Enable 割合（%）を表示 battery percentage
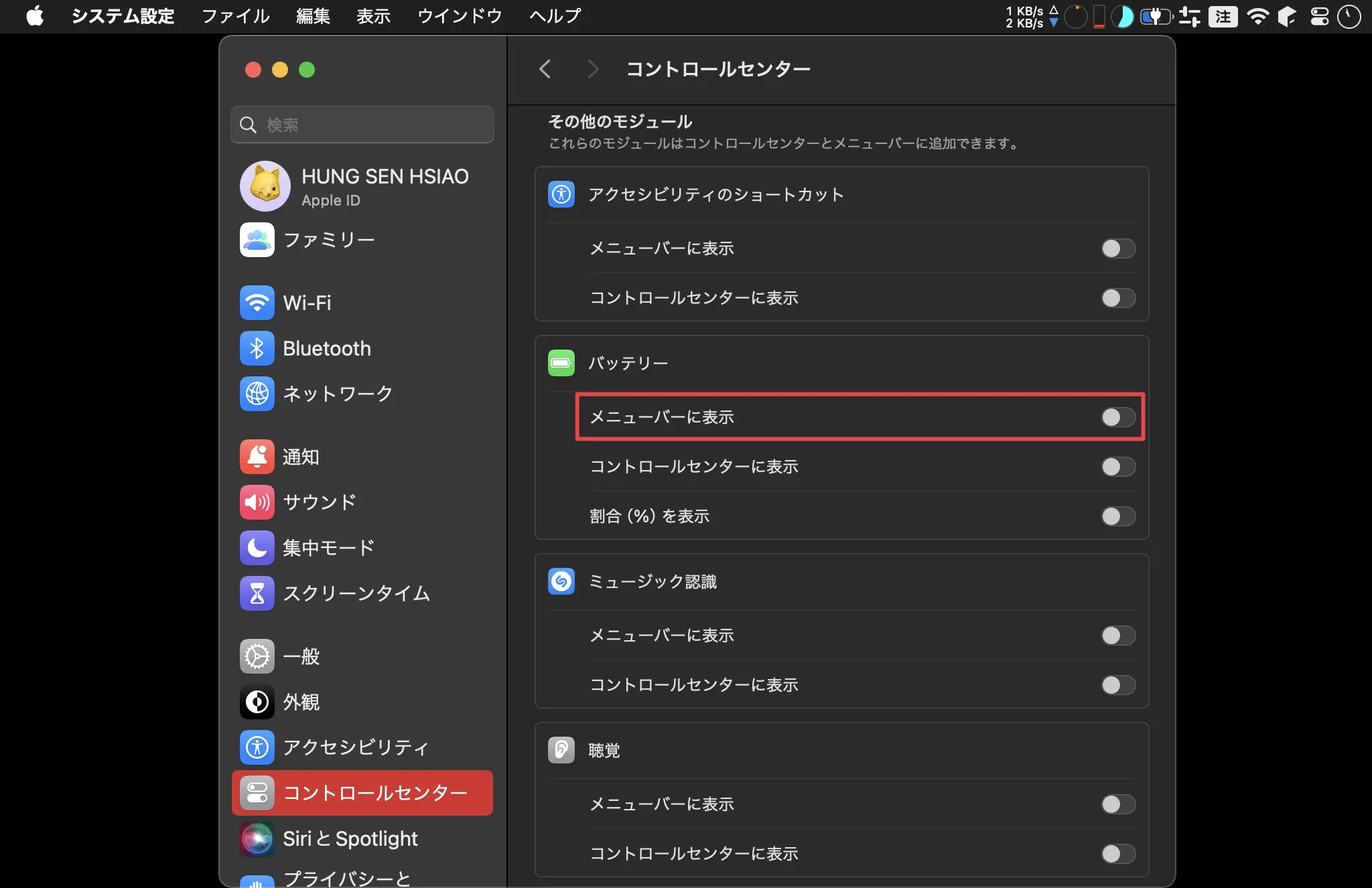 pyautogui.click(x=1117, y=515)
